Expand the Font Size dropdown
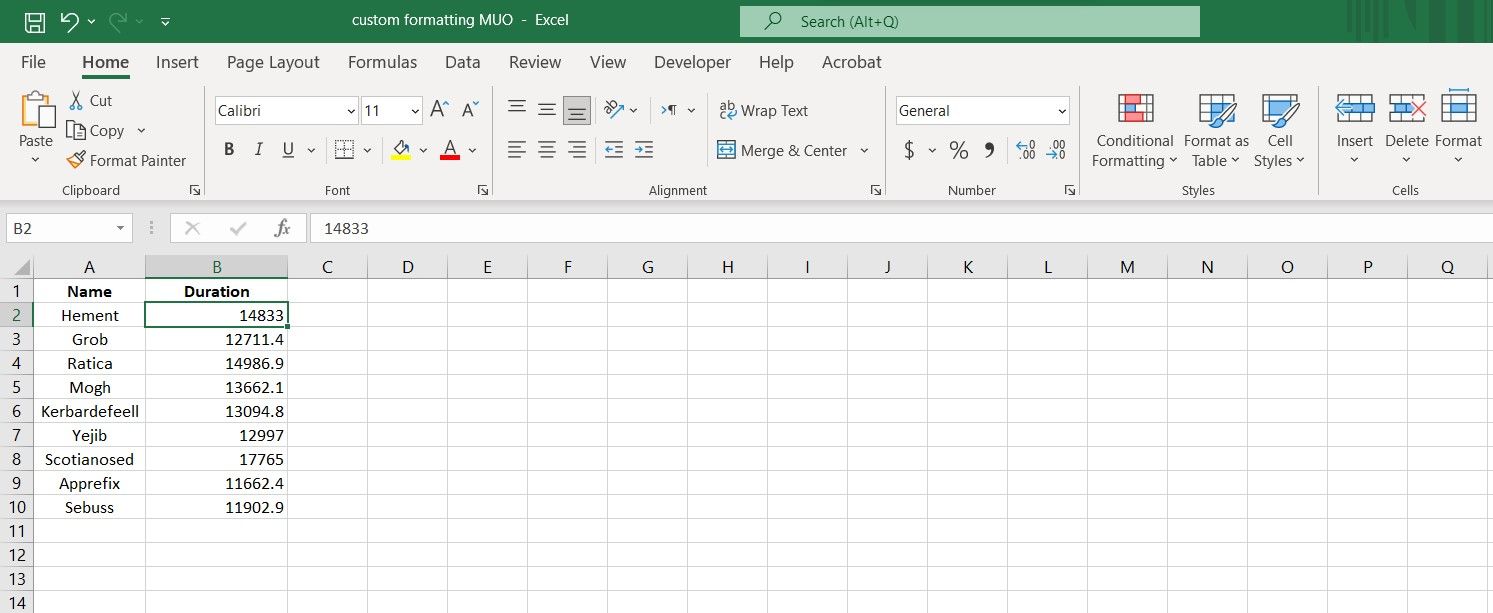 coord(416,110)
